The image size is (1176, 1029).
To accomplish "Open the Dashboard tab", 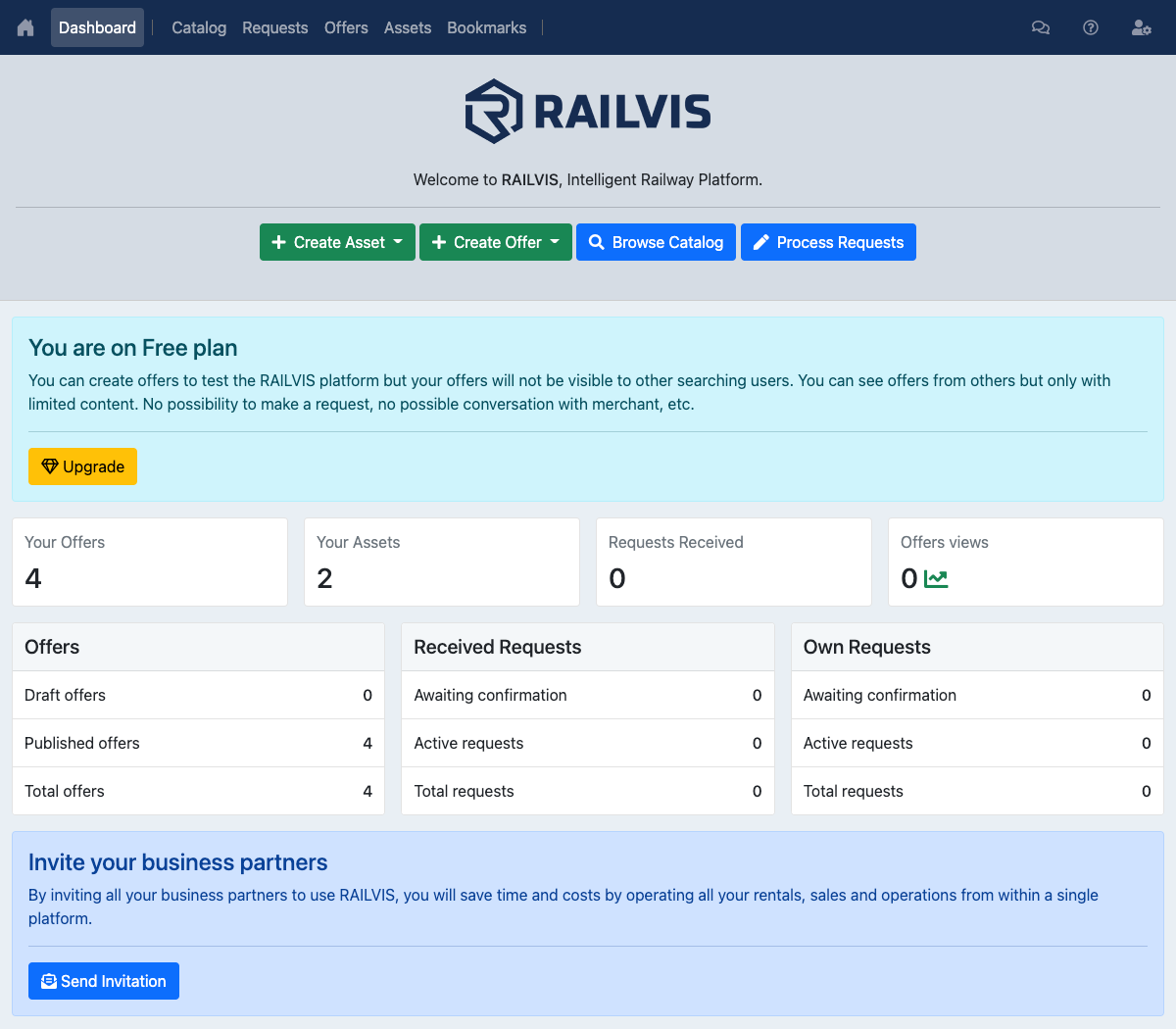I will point(97,27).
